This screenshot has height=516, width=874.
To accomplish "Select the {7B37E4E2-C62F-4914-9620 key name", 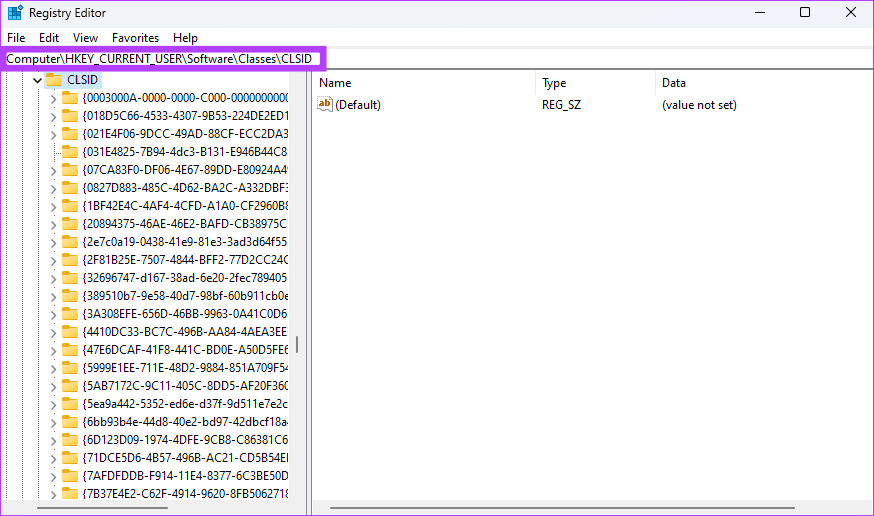I will [185, 493].
